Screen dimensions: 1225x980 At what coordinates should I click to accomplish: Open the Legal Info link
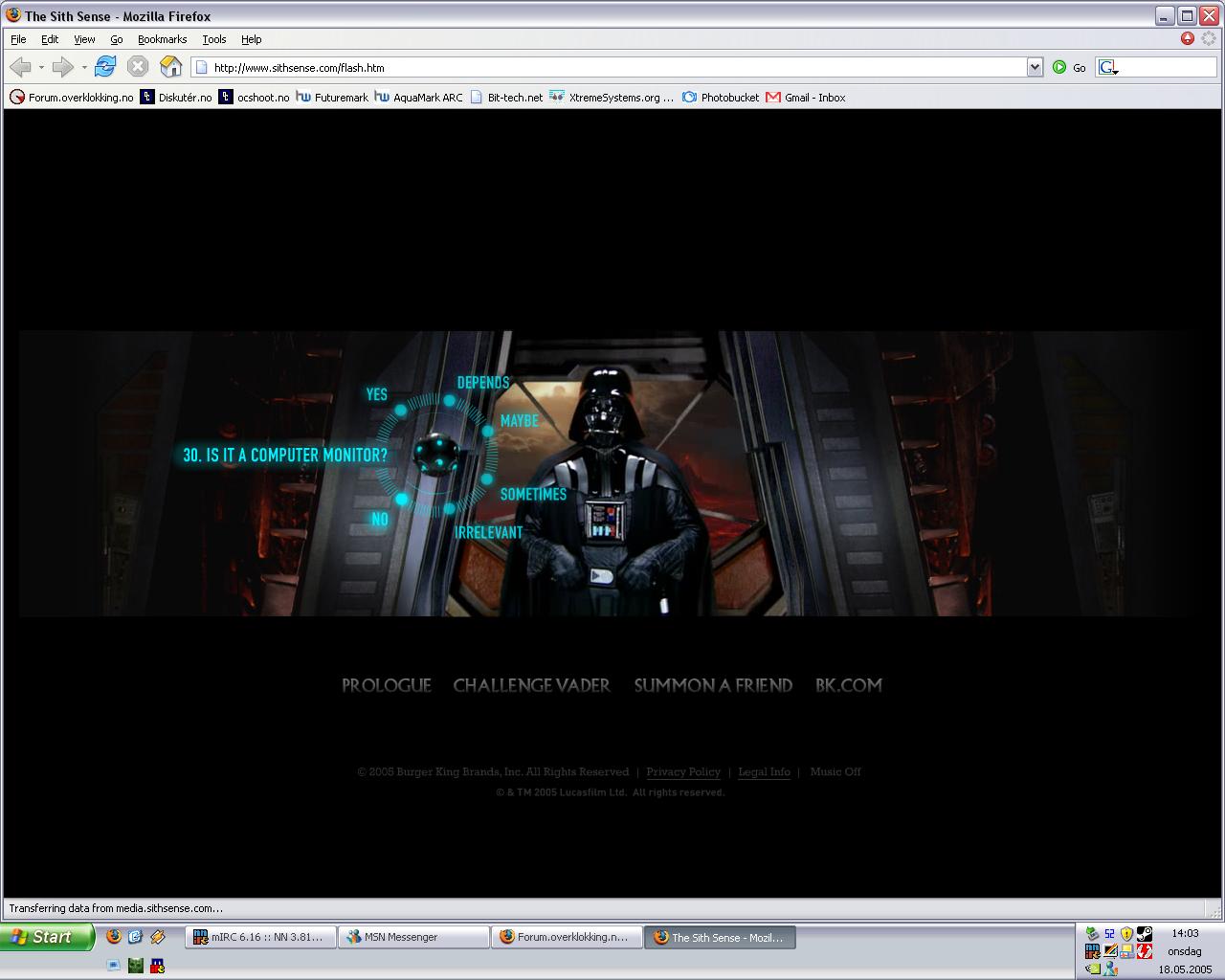tap(765, 772)
